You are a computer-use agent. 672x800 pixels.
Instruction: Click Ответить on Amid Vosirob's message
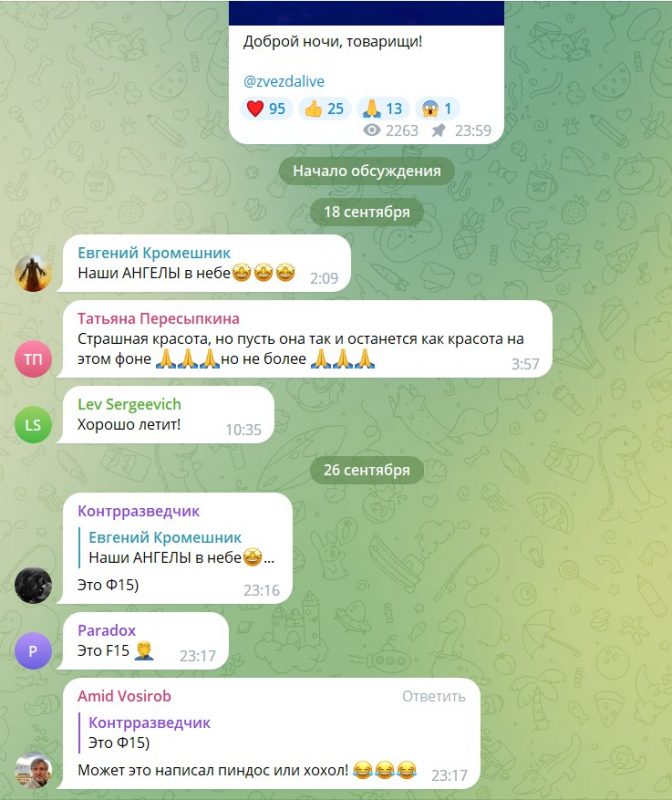[433, 696]
